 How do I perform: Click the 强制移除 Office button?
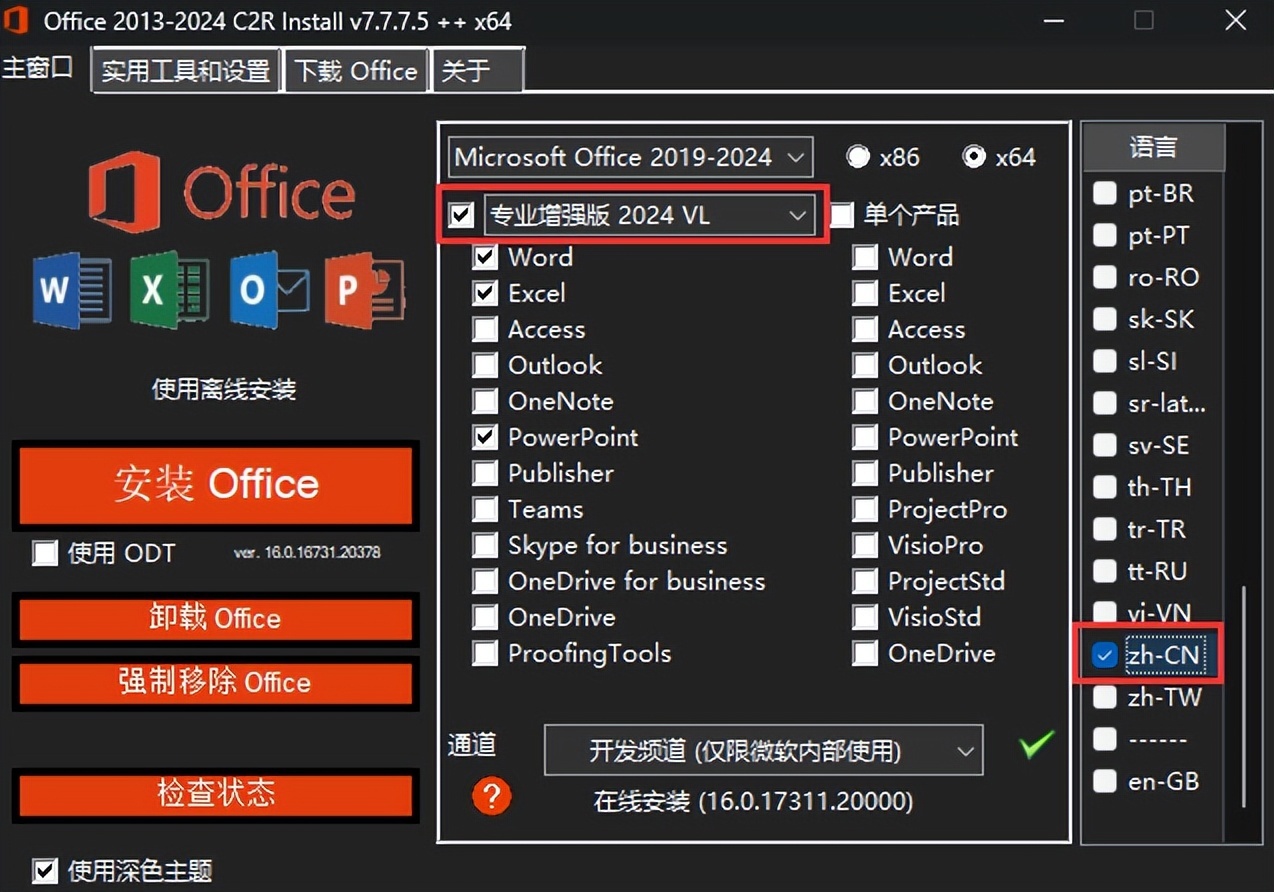(216, 683)
